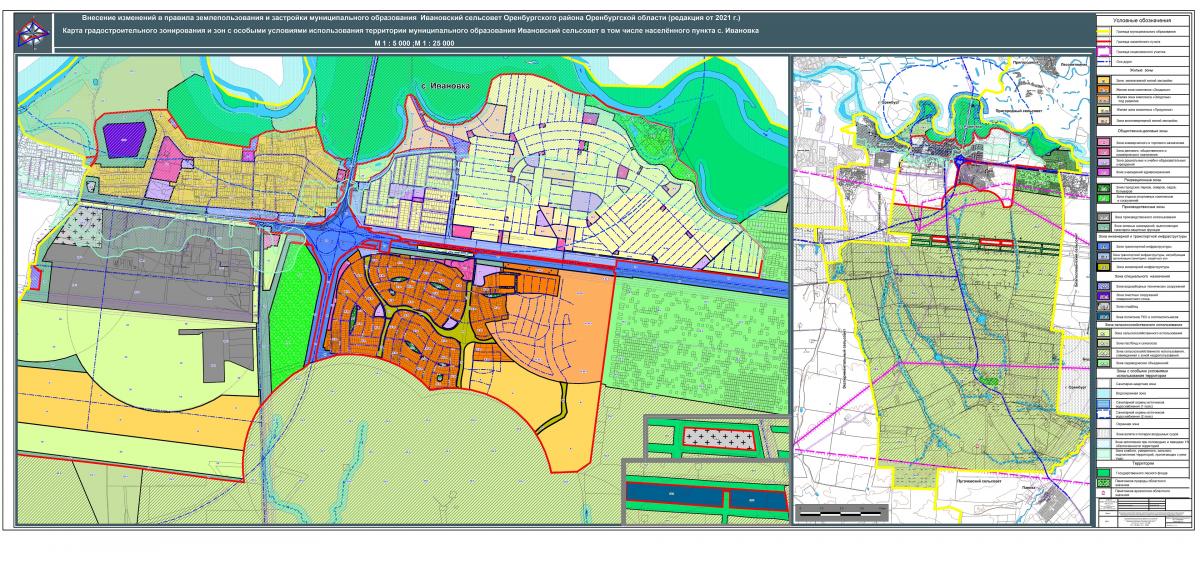Select the dark purple plot in the northwest district
The width and height of the screenshot is (1200, 579).
124,136
